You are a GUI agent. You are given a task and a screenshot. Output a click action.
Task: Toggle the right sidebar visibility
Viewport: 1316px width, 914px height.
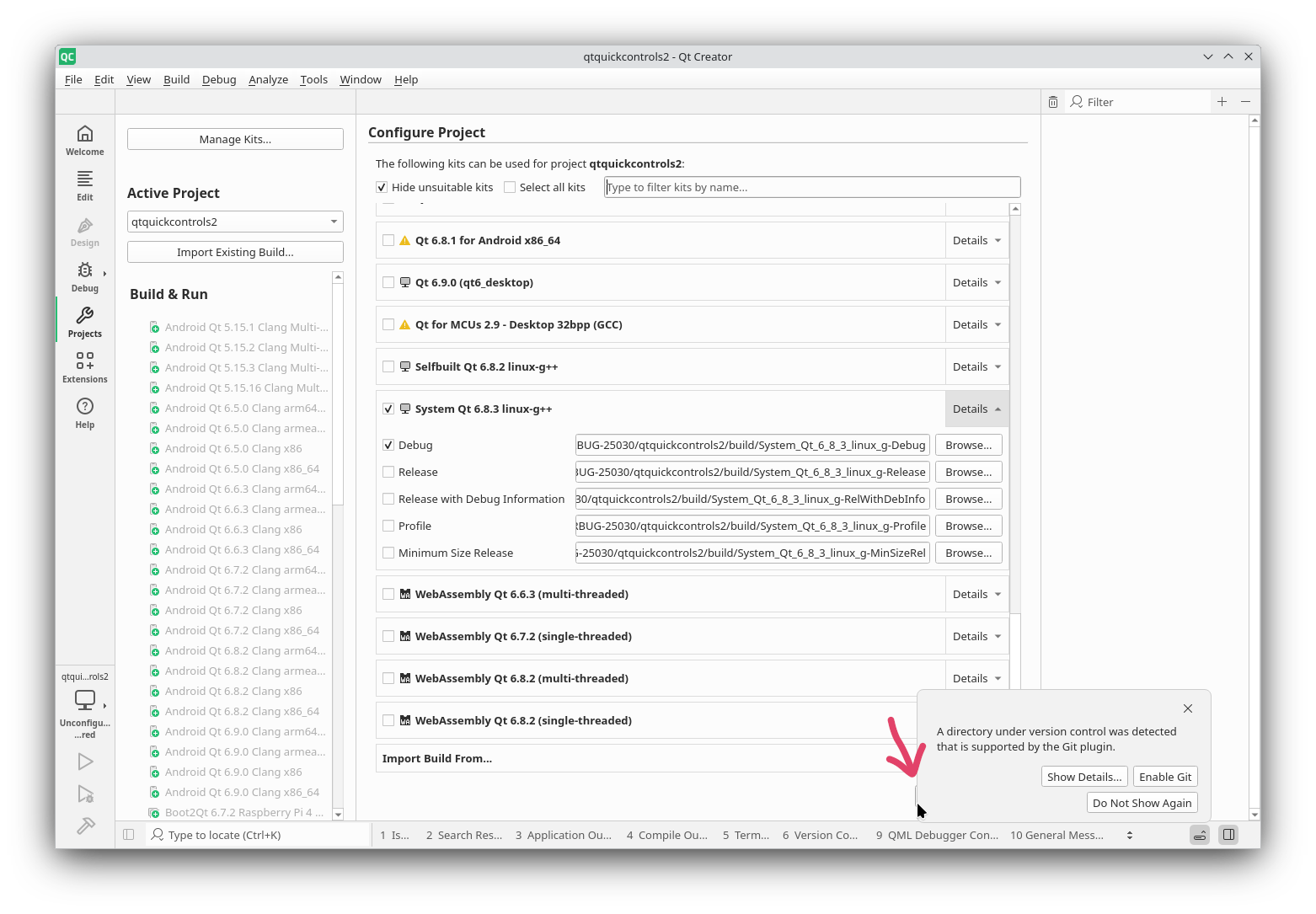point(1229,835)
